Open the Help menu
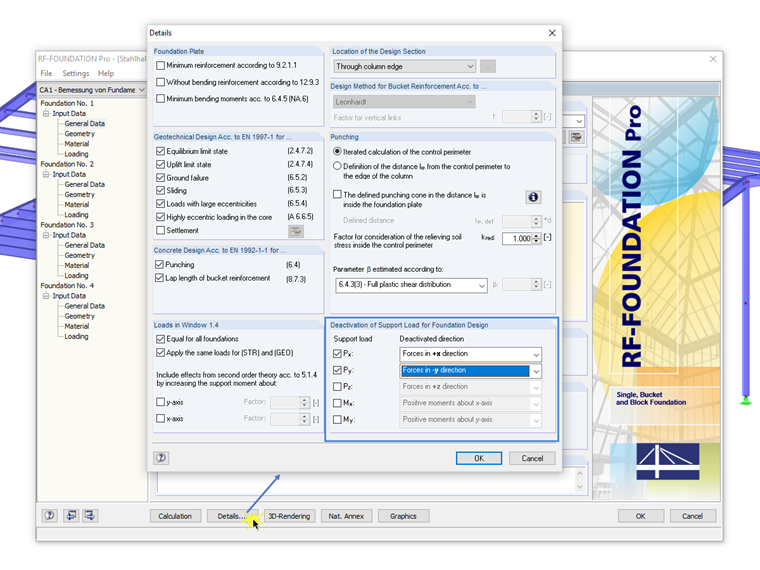 coord(106,73)
